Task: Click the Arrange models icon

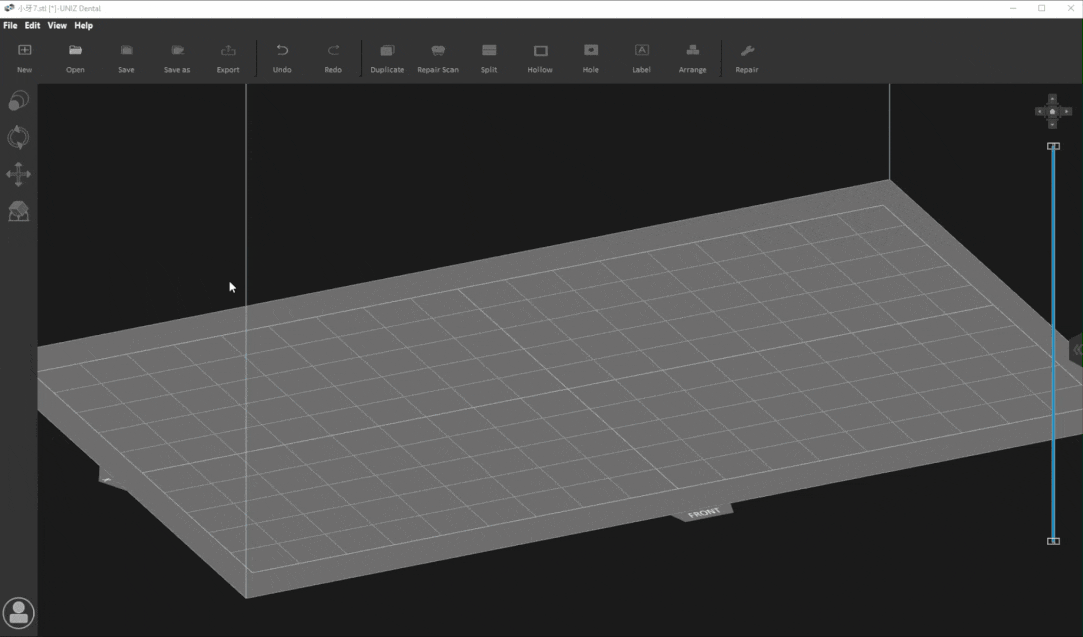Action: point(692,51)
